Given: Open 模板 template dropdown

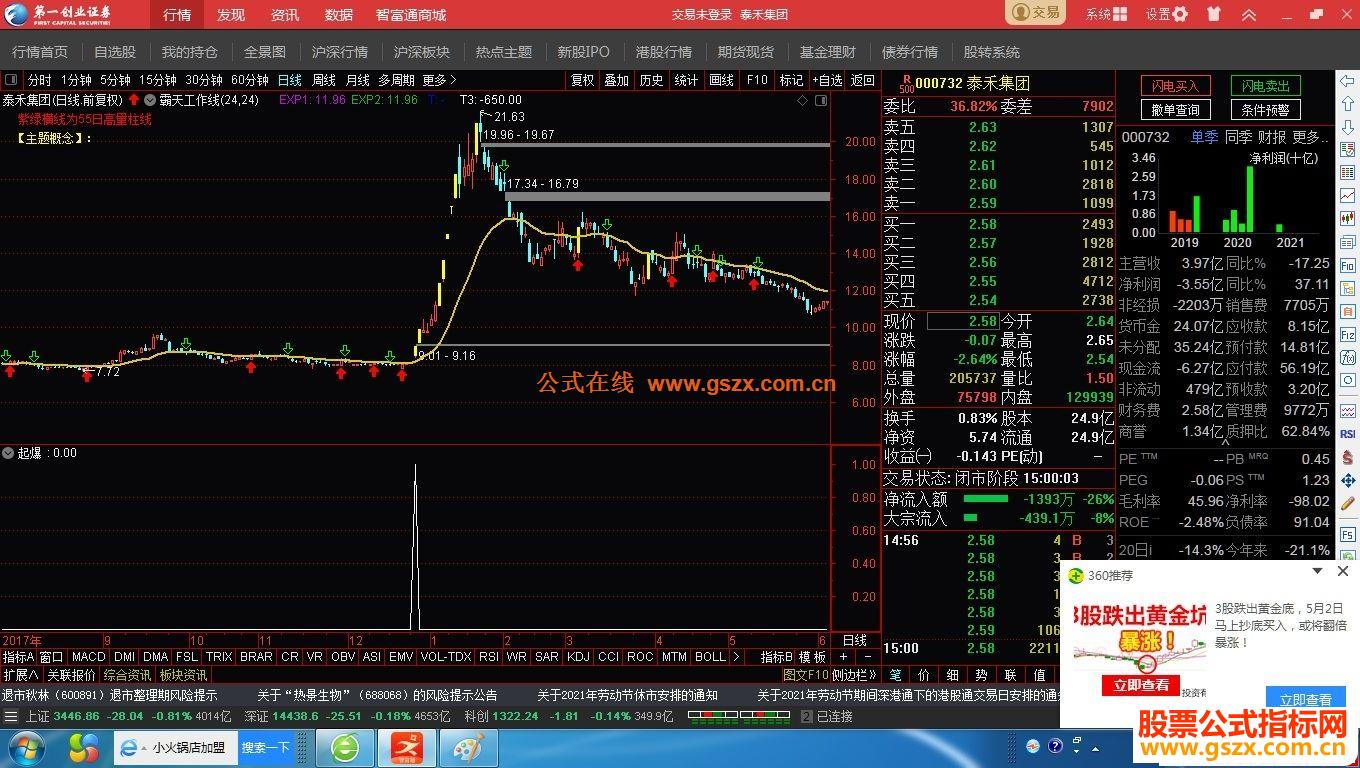Looking at the screenshot, I should 813,657.
